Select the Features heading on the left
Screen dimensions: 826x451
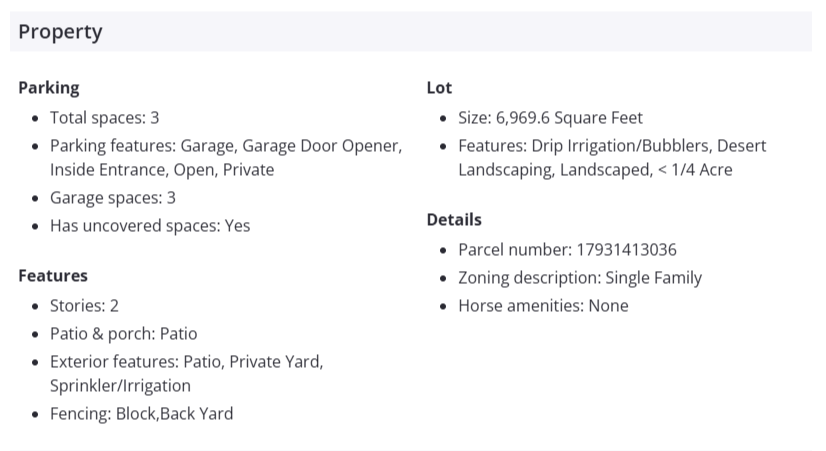(x=53, y=276)
